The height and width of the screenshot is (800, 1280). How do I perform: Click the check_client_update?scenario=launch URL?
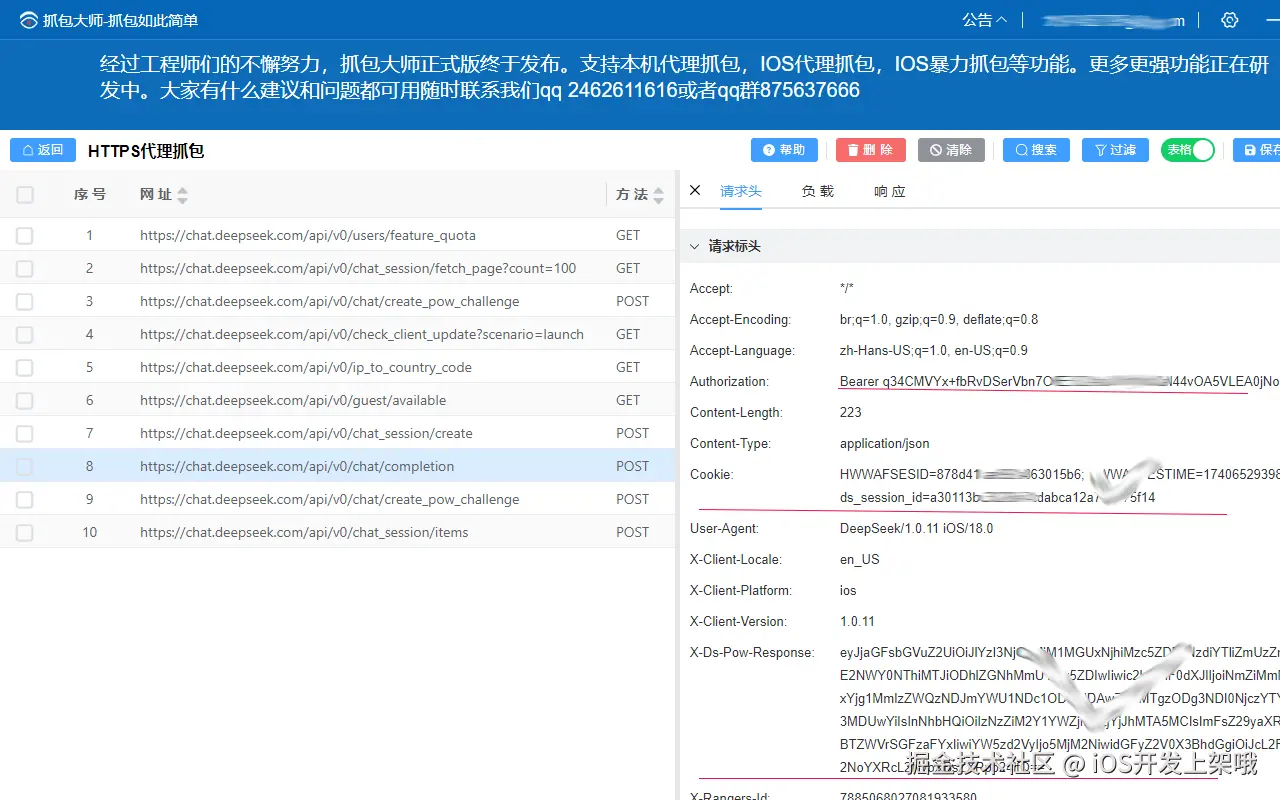click(362, 335)
